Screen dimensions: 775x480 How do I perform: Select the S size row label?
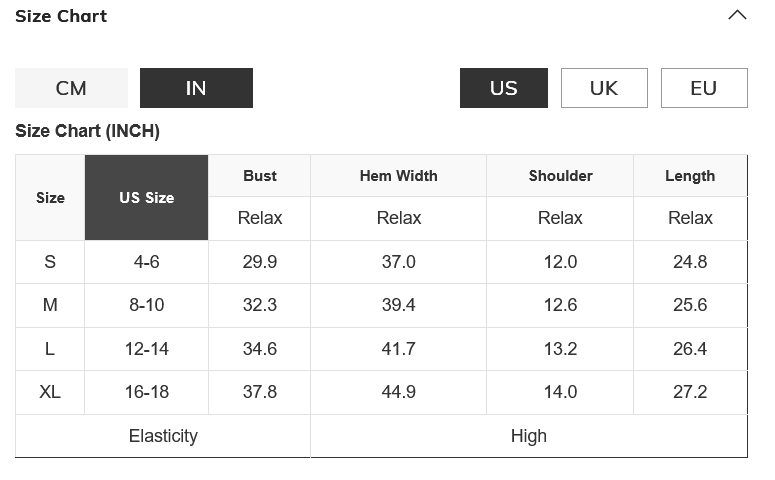tap(50, 262)
